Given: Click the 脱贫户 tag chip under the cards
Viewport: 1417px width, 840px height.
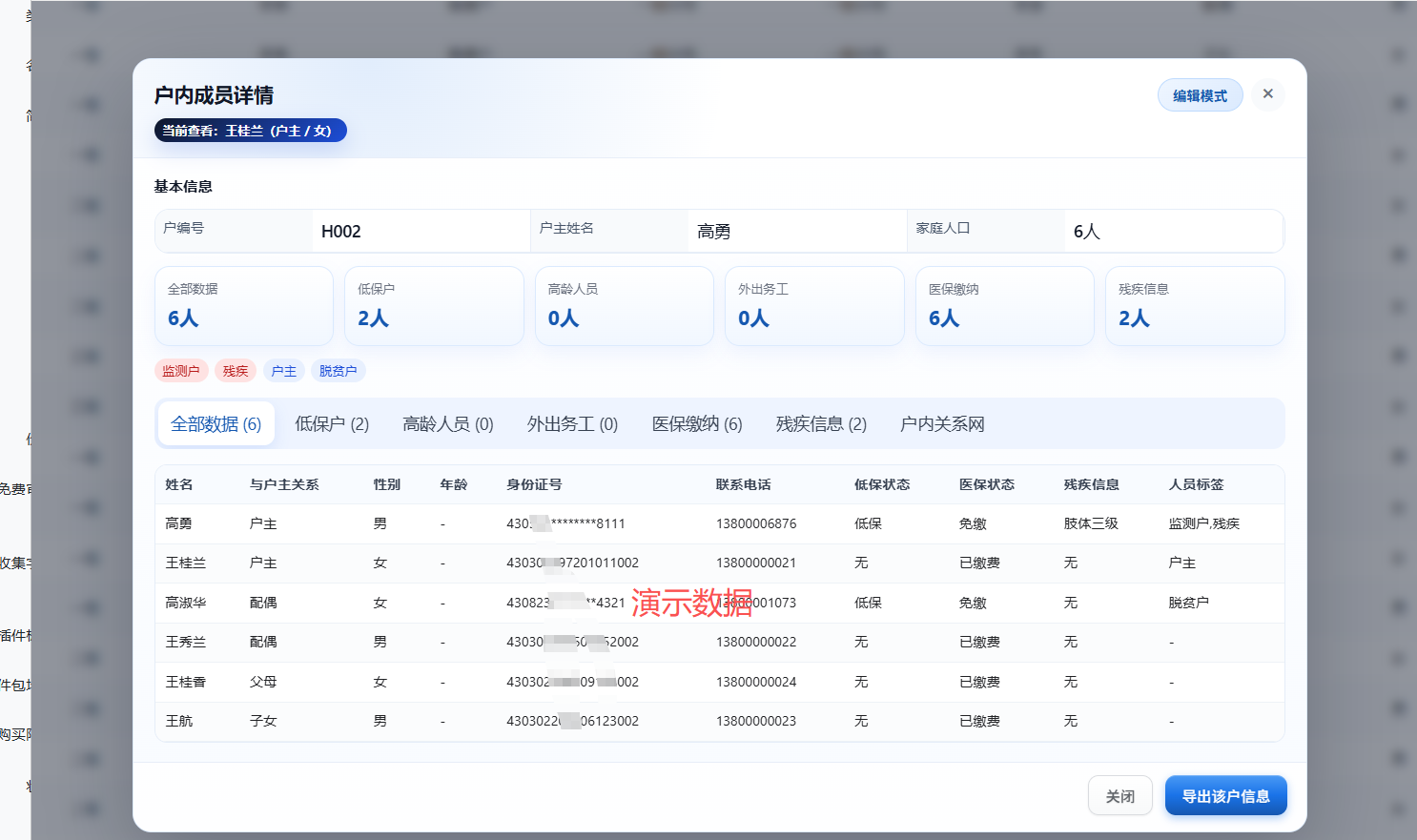Looking at the screenshot, I should 339,371.
